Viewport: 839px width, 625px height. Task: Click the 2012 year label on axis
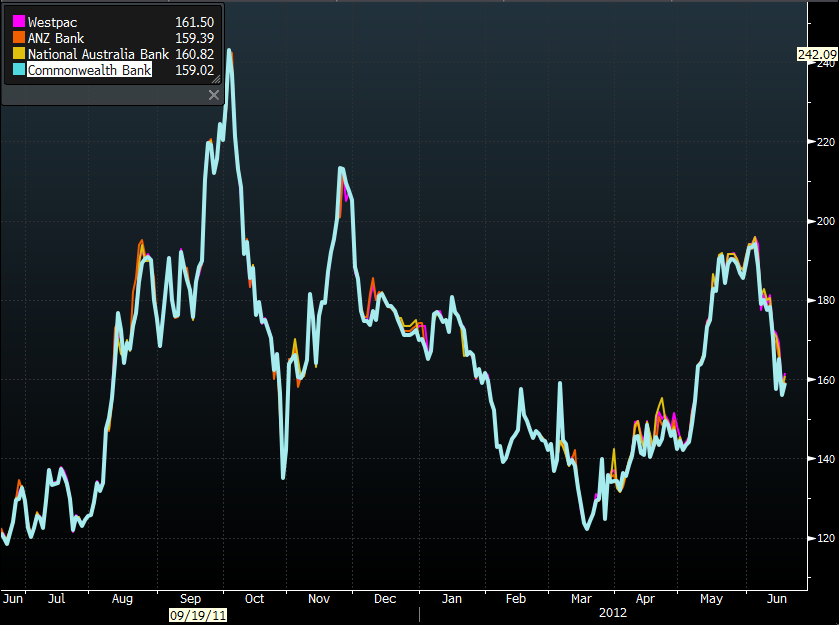pos(610,613)
